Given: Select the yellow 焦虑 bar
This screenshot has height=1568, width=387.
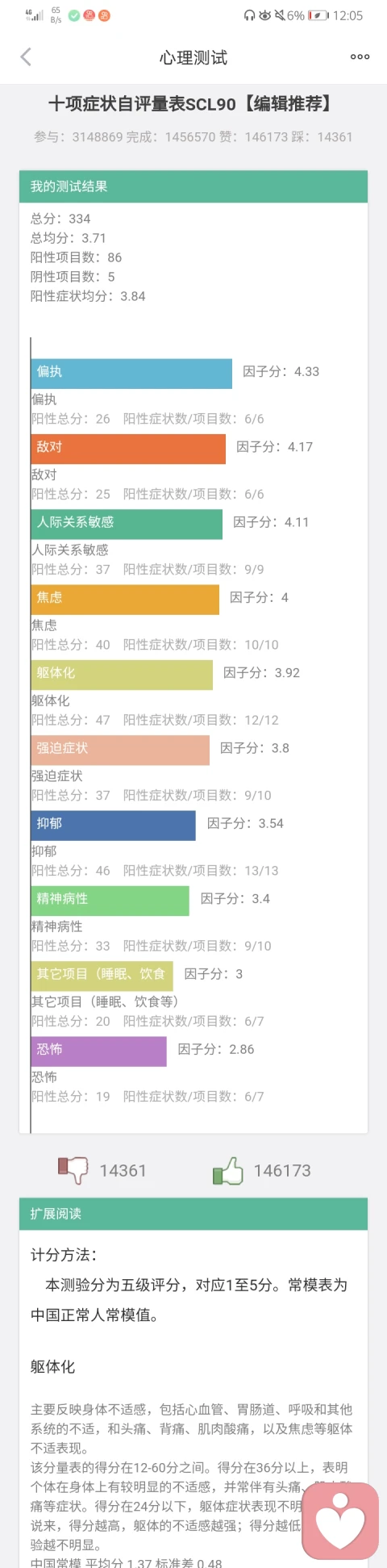Looking at the screenshot, I should pyautogui.click(x=125, y=599).
